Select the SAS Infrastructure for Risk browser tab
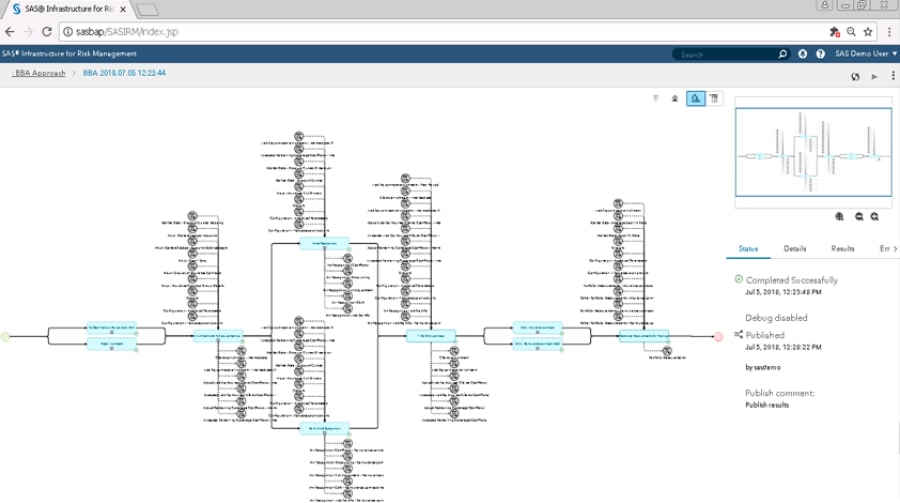 click(x=68, y=9)
